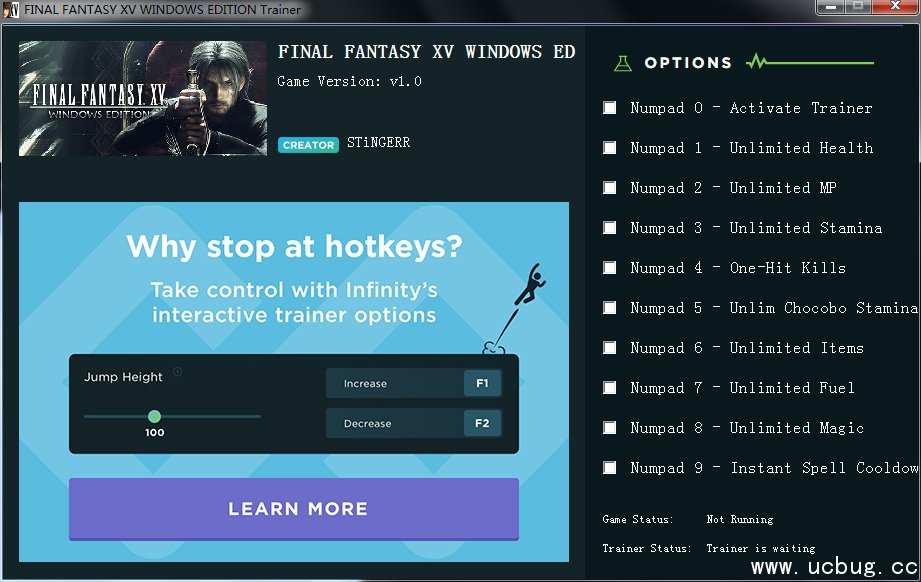Viewport: 921px width, 582px height.
Task: Click the Jump Height slider handle
Action: (154, 416)
